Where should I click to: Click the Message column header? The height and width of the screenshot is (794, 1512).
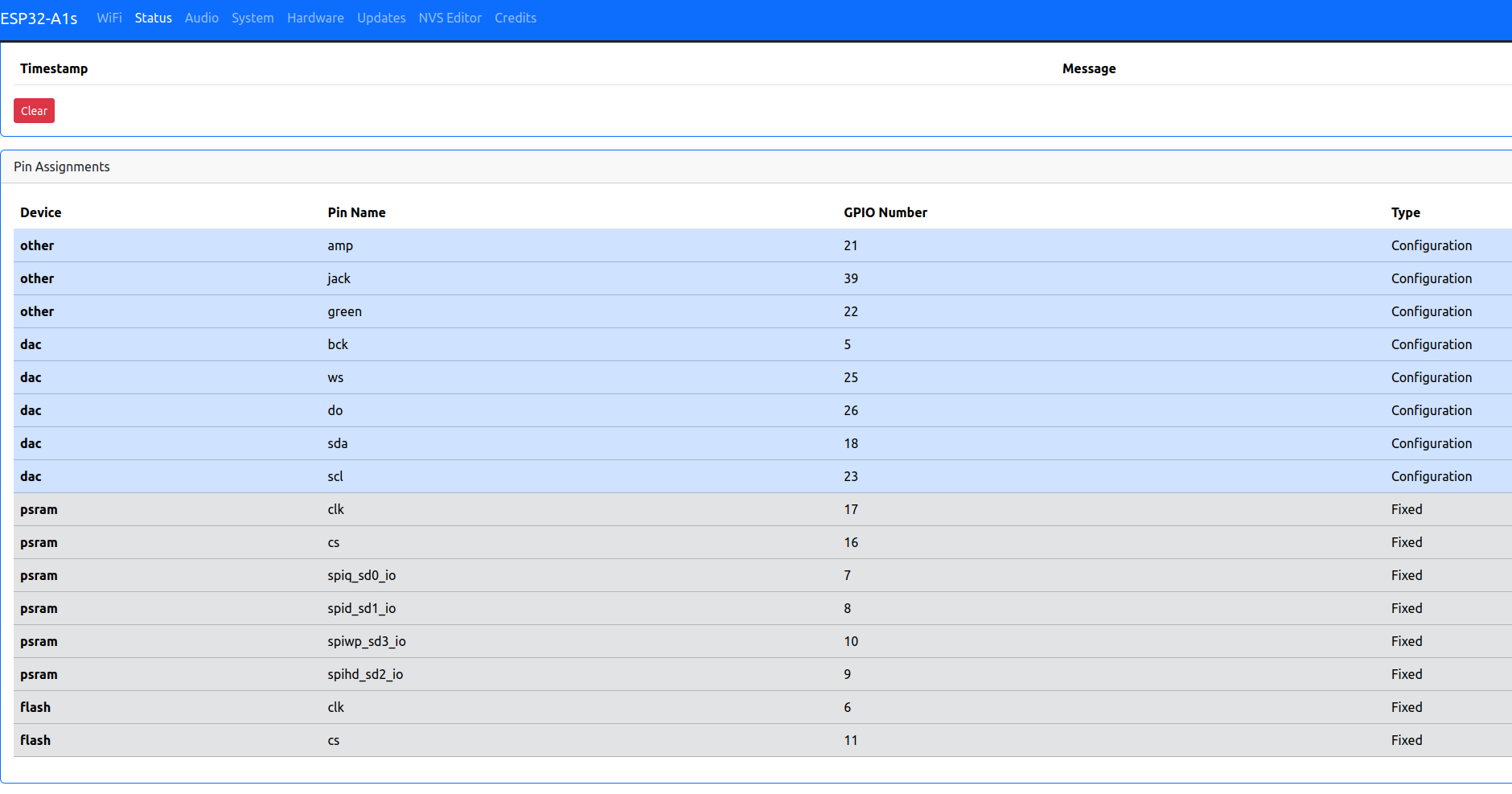pos(1088,68)
